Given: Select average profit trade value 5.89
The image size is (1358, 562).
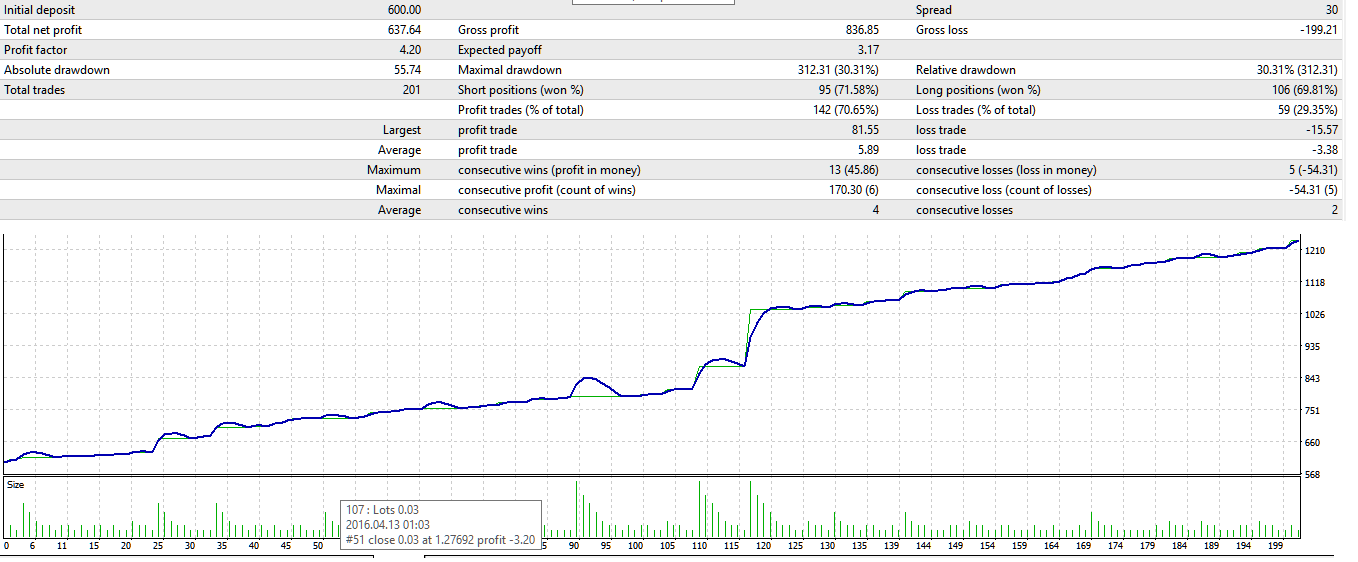Looking at the screenshot, I should 868,150.
